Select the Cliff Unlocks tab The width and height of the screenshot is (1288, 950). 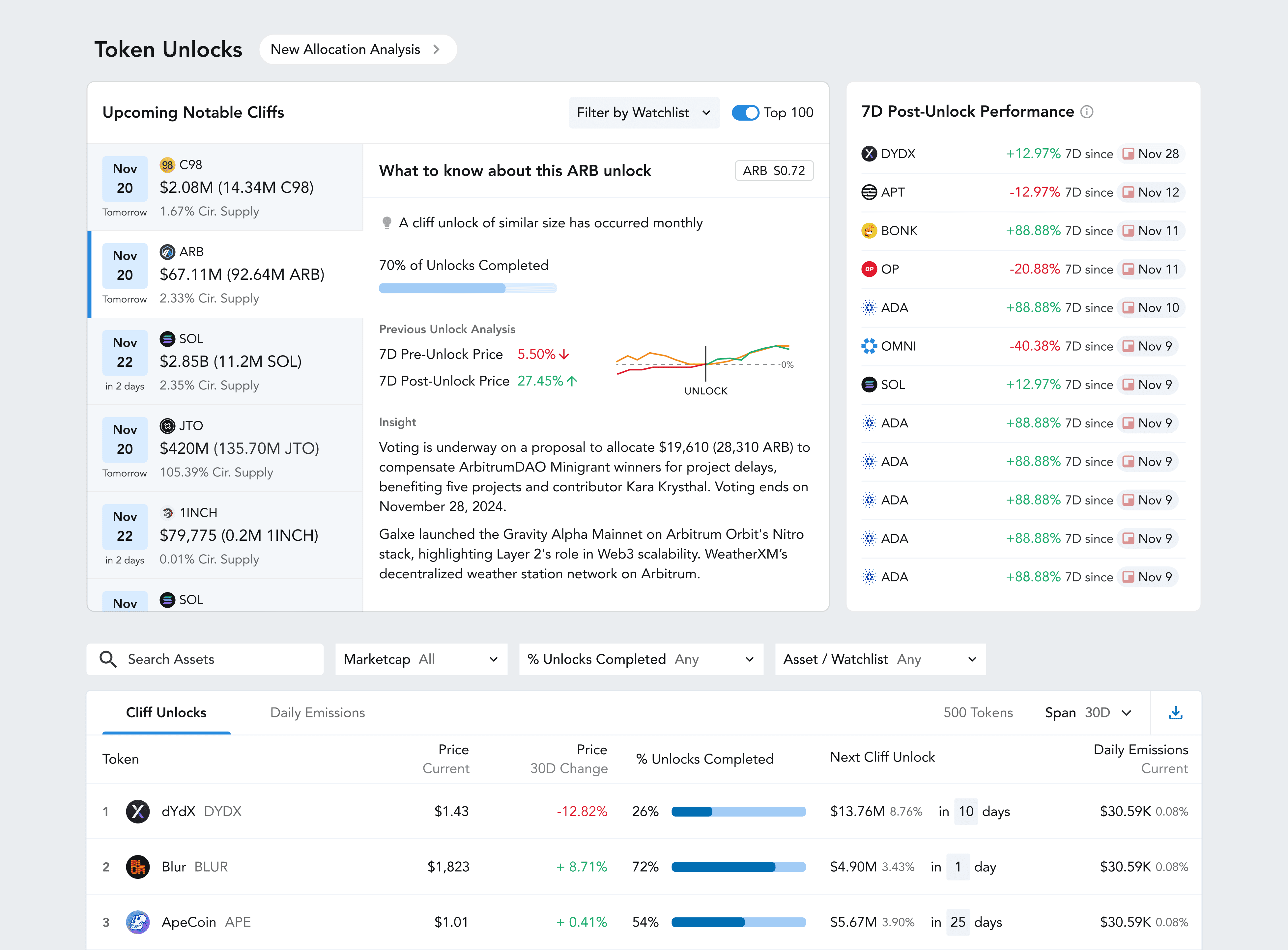(x=166, y=712)
